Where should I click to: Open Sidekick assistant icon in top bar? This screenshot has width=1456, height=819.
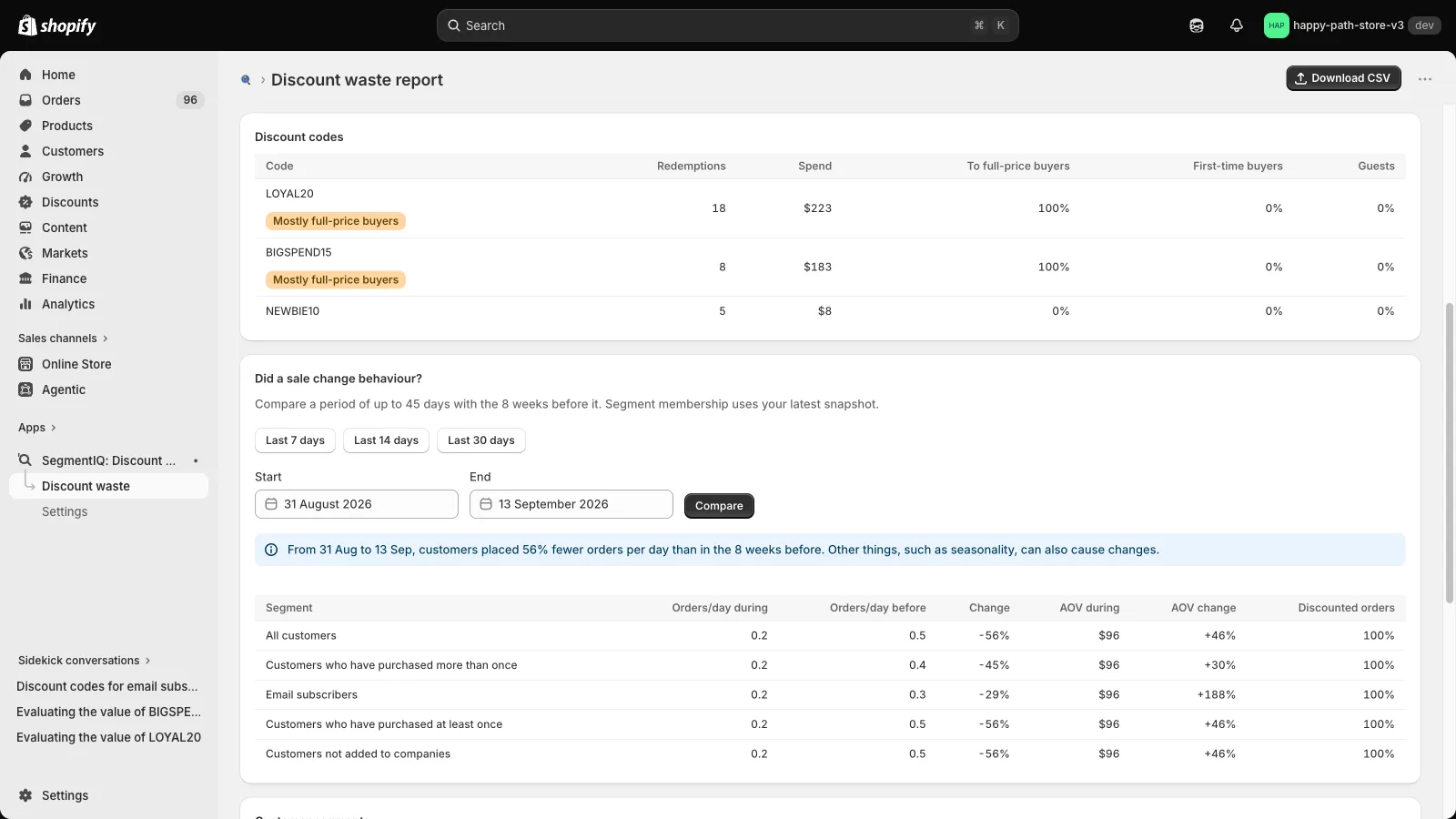(1197, 25)
